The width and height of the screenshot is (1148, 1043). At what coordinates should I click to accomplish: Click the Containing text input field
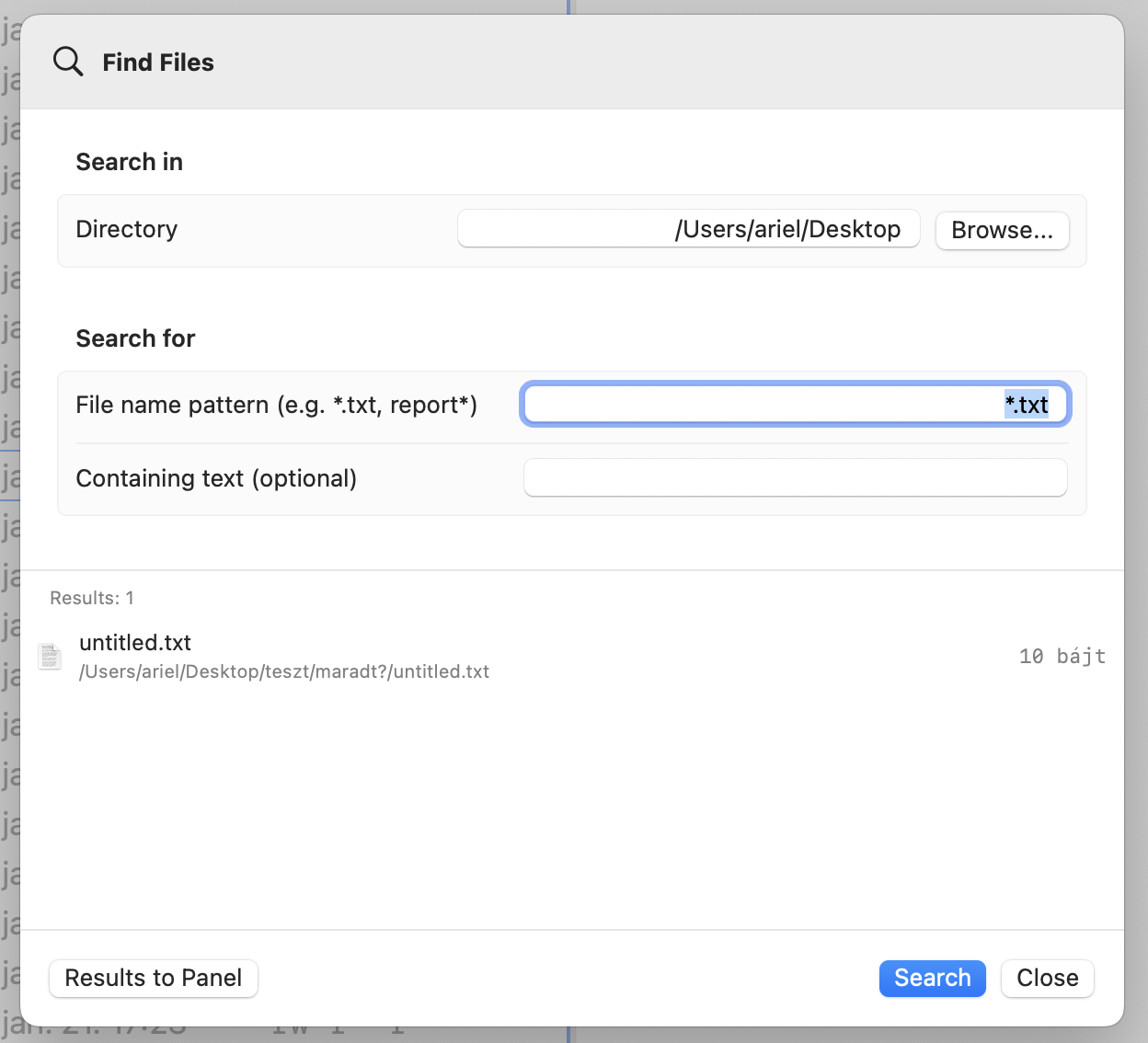coord(795,478)
